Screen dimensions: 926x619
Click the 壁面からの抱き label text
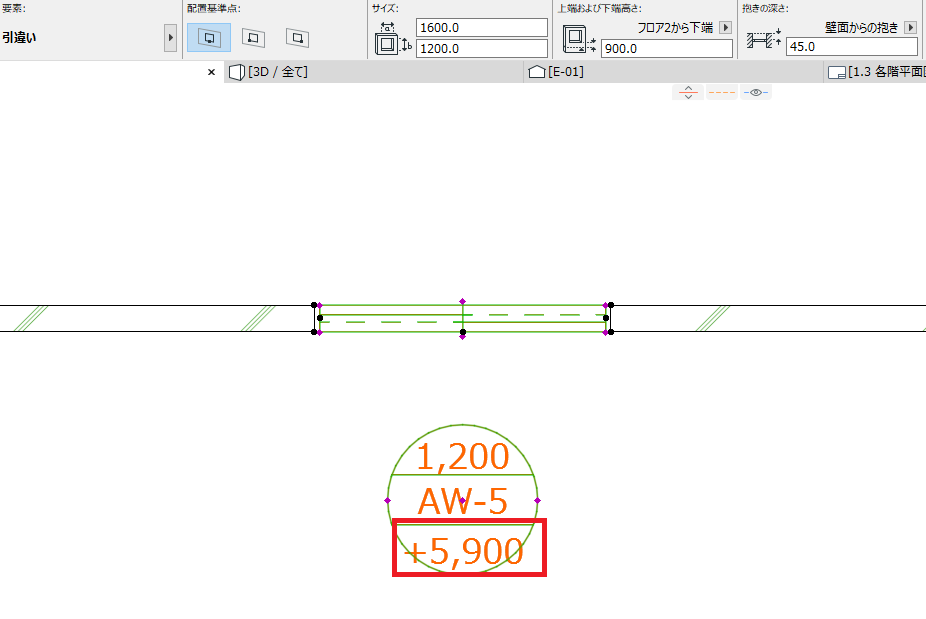862,28
